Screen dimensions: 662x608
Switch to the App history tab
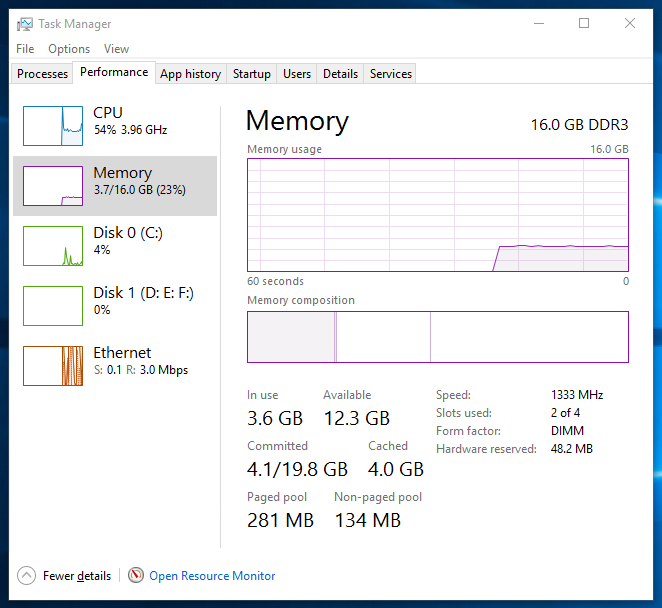(x=190, y=74)
